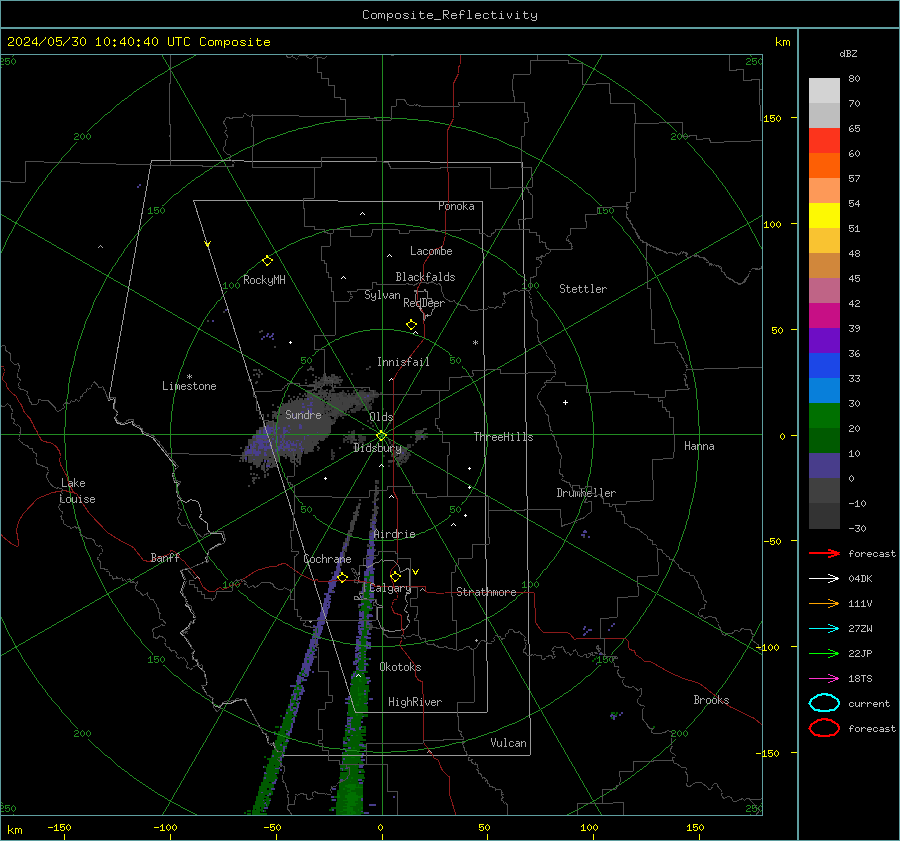
Task: Select the 33 dBZ blue color swatch
Action: pyautogui.click(x=824, y=365)
